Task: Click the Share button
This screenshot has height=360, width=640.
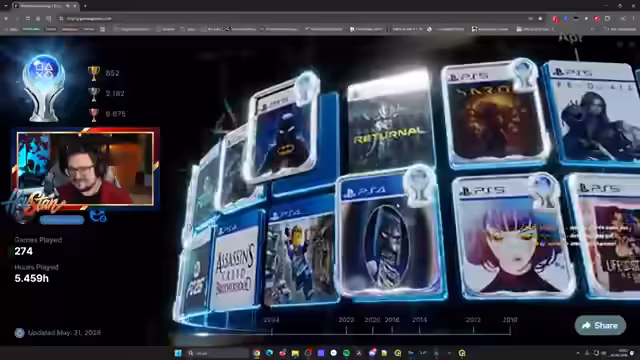Action: point(600,325)
